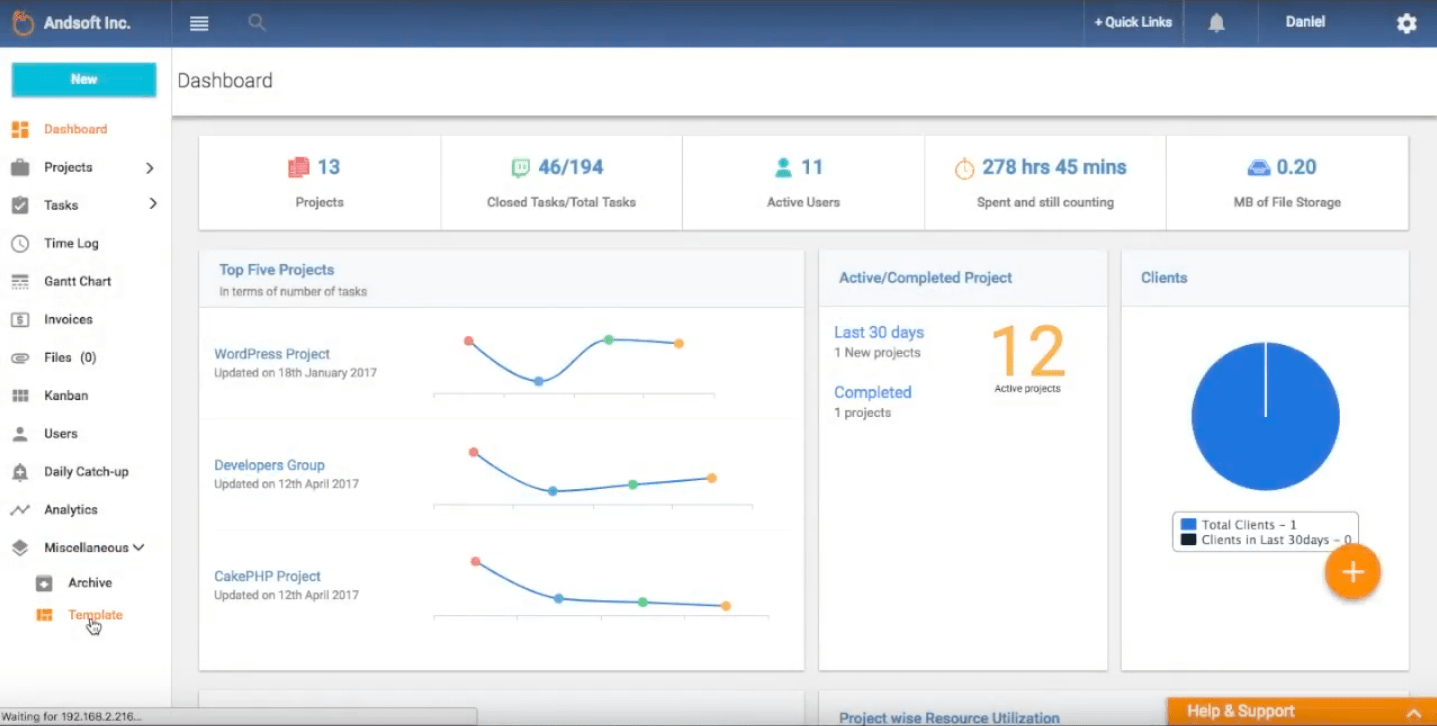Open Gantt Chart in sidebar
This screenshot has height=726, width=1437.
pyautogui.click(x=77, y=281)
